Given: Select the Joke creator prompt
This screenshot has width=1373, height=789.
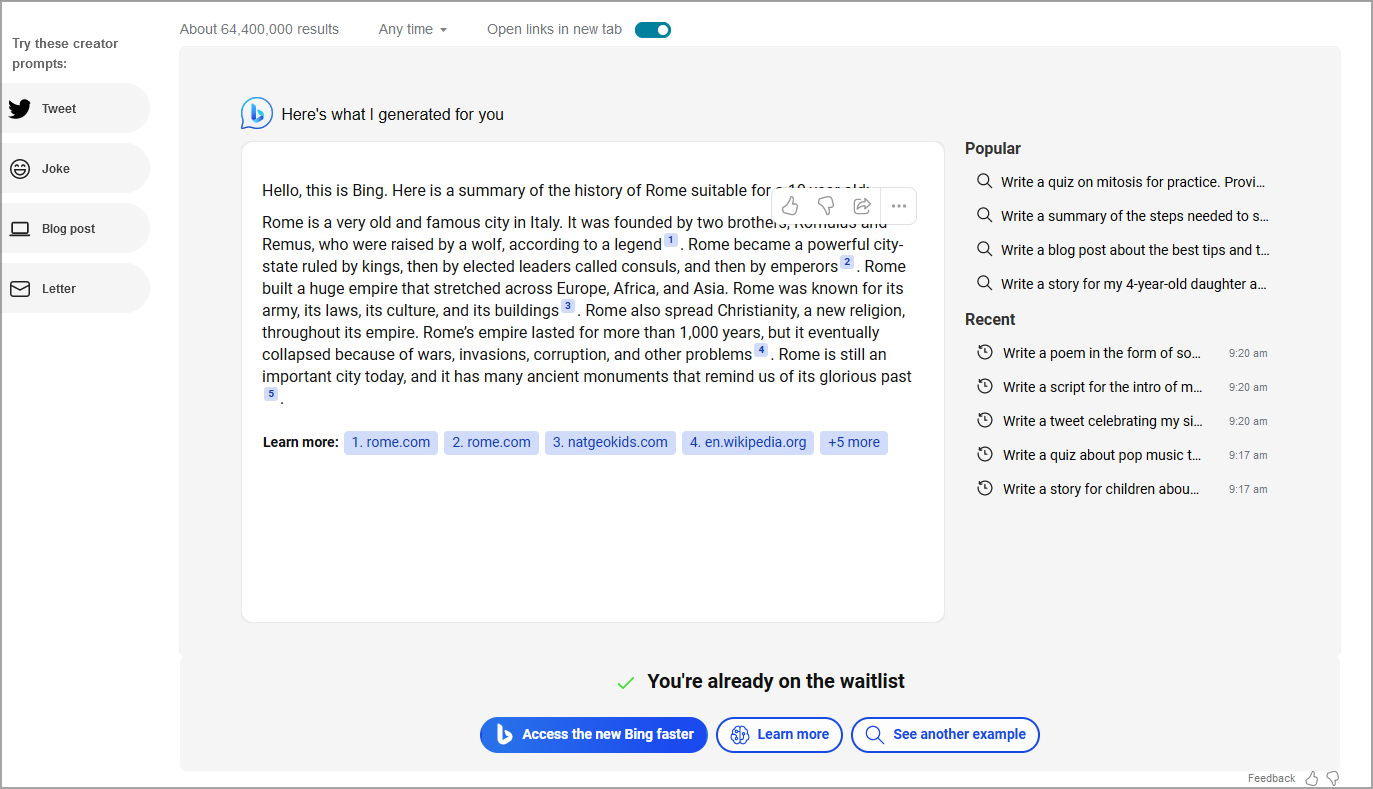Looking at the screenshot, I should pos(56,169).
